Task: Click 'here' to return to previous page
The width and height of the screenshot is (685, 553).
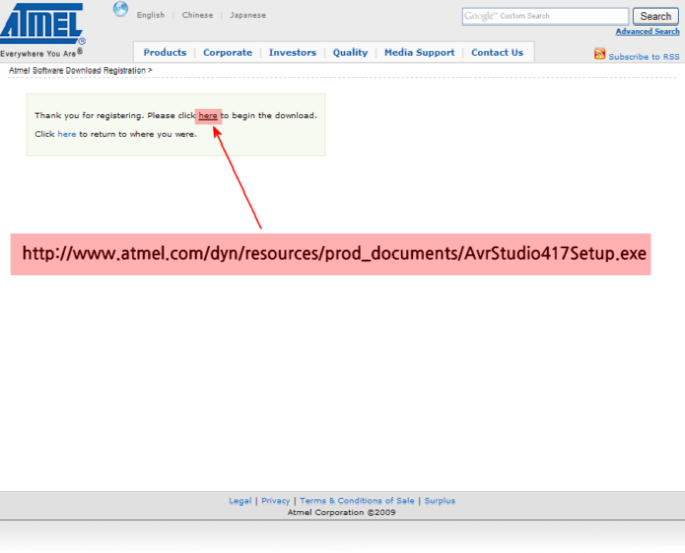Action: point(67,134)
